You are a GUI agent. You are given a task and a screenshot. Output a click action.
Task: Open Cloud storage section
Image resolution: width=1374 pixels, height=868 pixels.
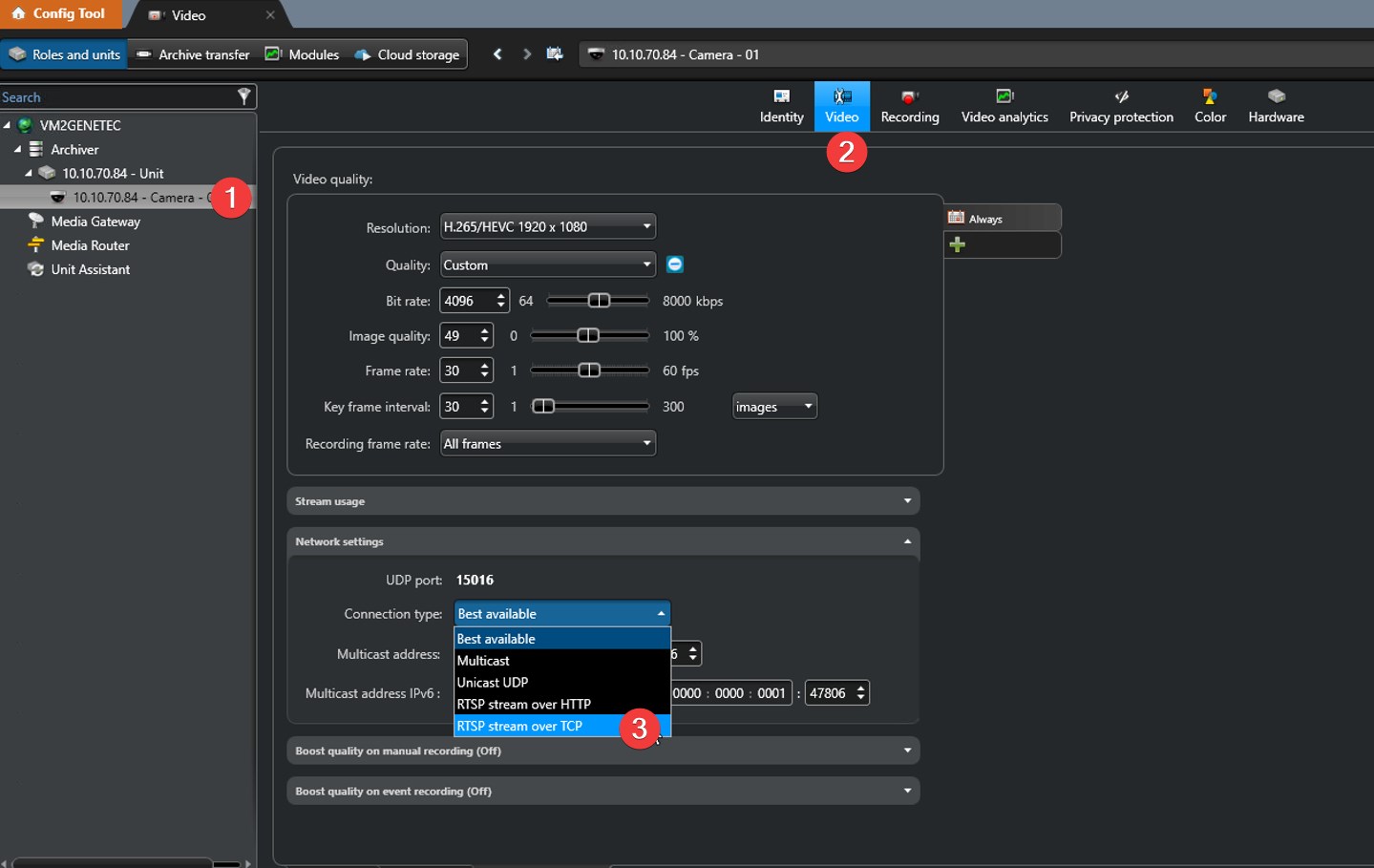tap(407, 54)
